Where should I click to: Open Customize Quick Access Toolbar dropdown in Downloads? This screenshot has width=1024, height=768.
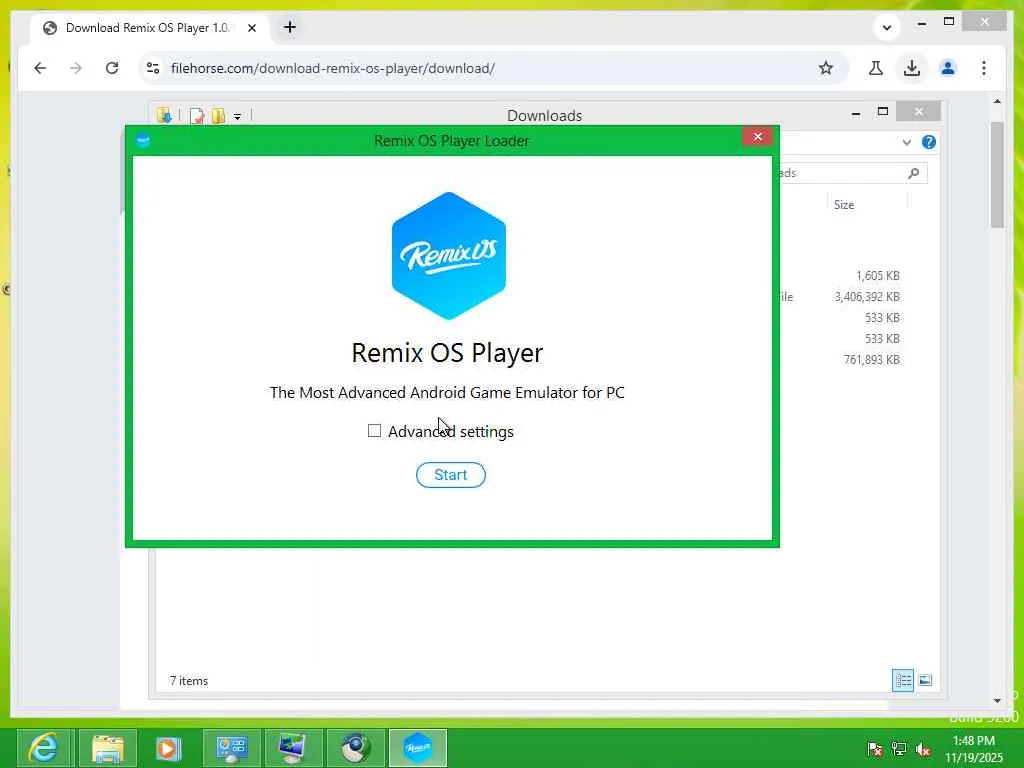238,117
